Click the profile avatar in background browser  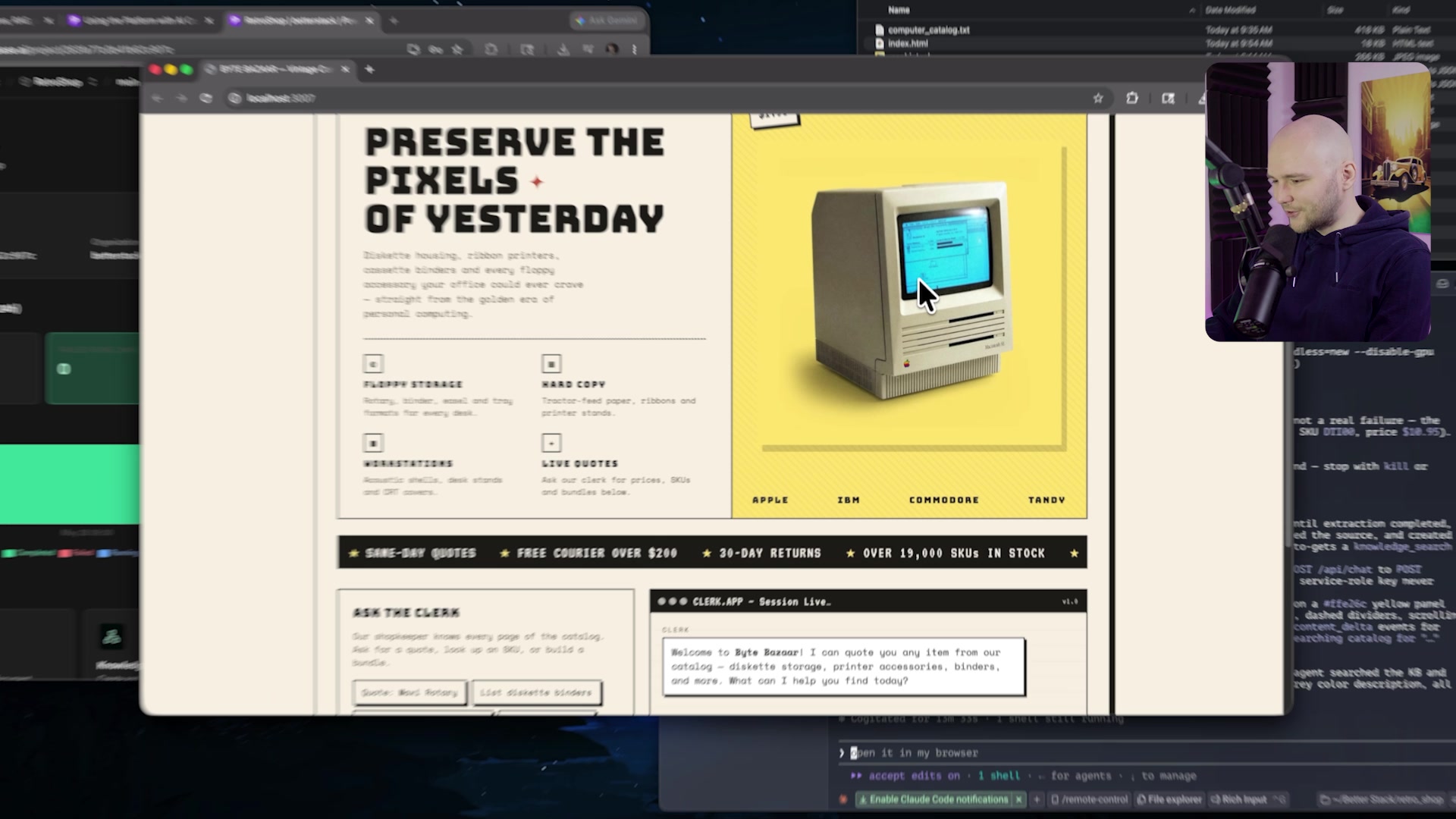point(612,49)
